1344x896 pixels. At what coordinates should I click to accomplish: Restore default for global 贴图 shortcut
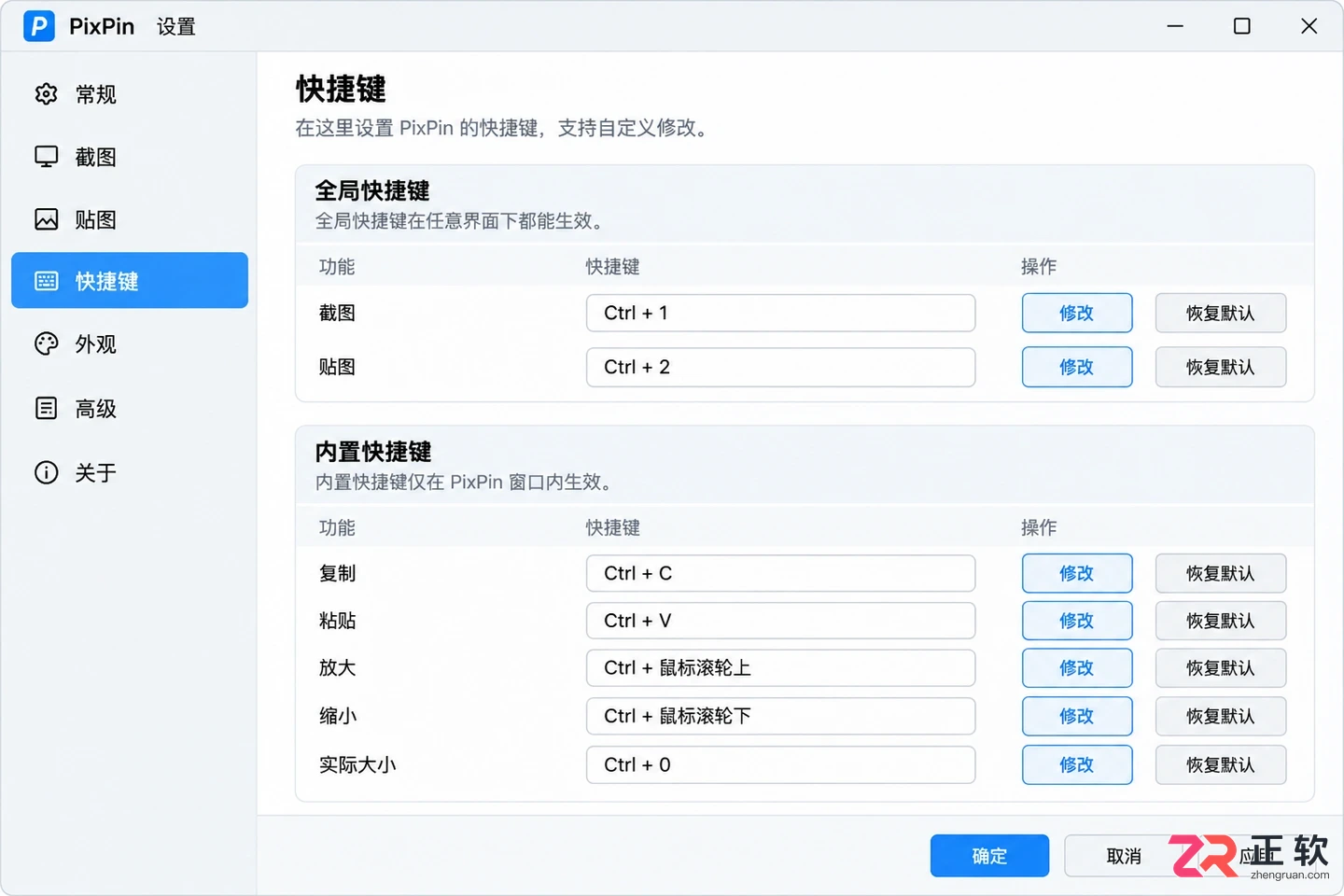(1221, 367)
